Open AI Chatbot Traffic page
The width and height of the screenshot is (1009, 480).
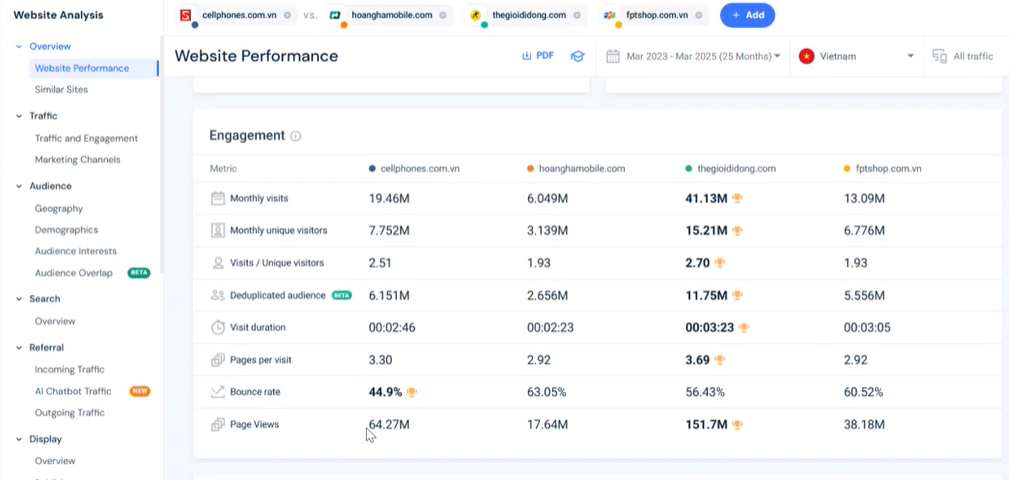coord(73,391)
